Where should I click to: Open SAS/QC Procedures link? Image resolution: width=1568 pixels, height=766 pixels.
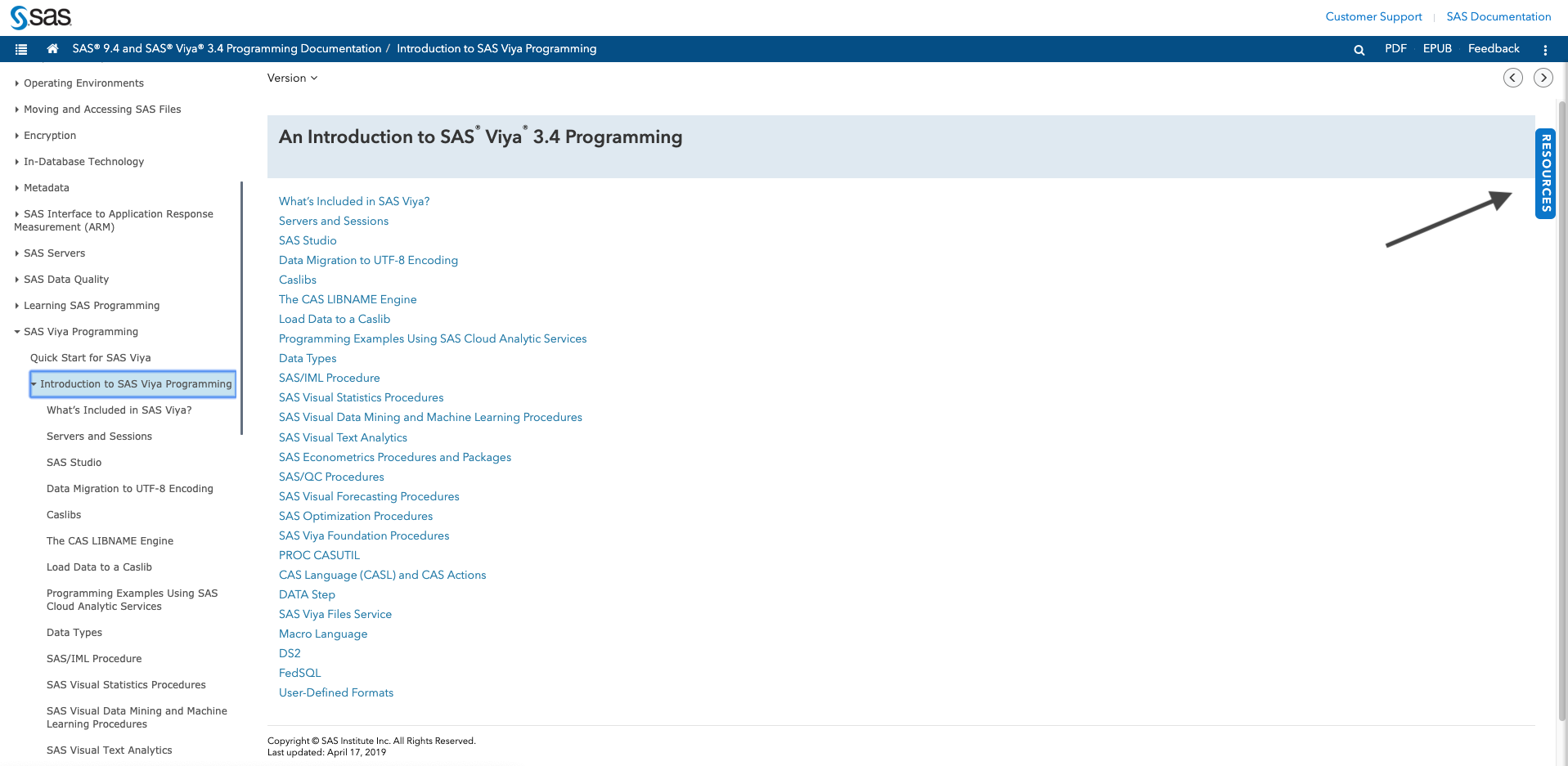331,477
